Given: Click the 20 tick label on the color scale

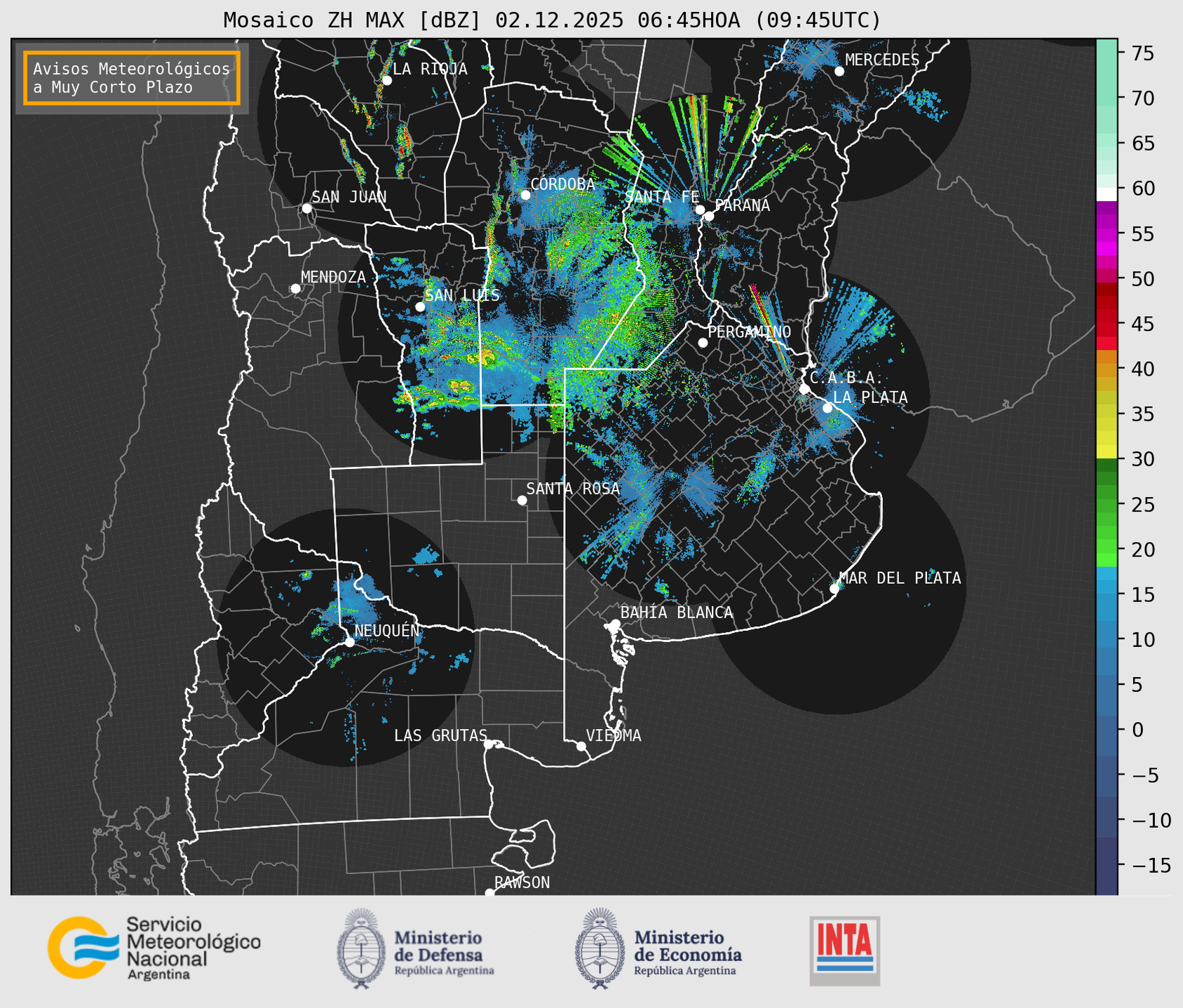Looking at the screenshot, I should [x=1144, y=550].
